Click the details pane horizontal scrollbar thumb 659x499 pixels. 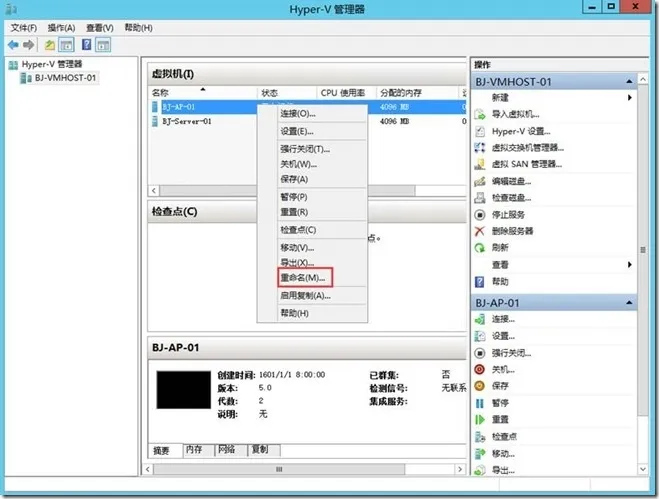click(279, 469)
